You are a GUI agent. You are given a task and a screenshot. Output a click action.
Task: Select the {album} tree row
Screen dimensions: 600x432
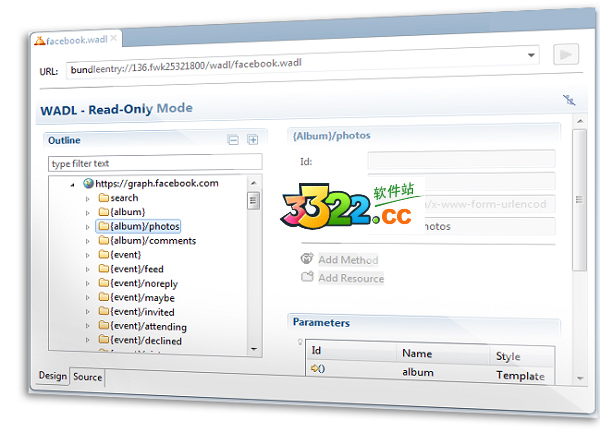pos(122,212)
